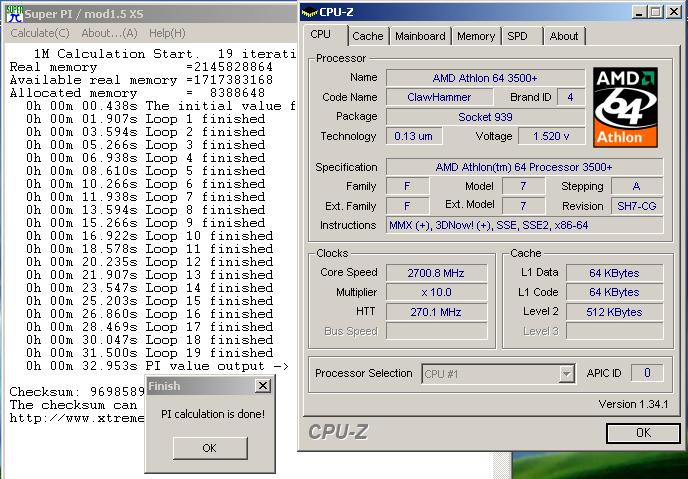Open the Cache tab in CPU-Z

pyautogui.click(x=368, y=36)
